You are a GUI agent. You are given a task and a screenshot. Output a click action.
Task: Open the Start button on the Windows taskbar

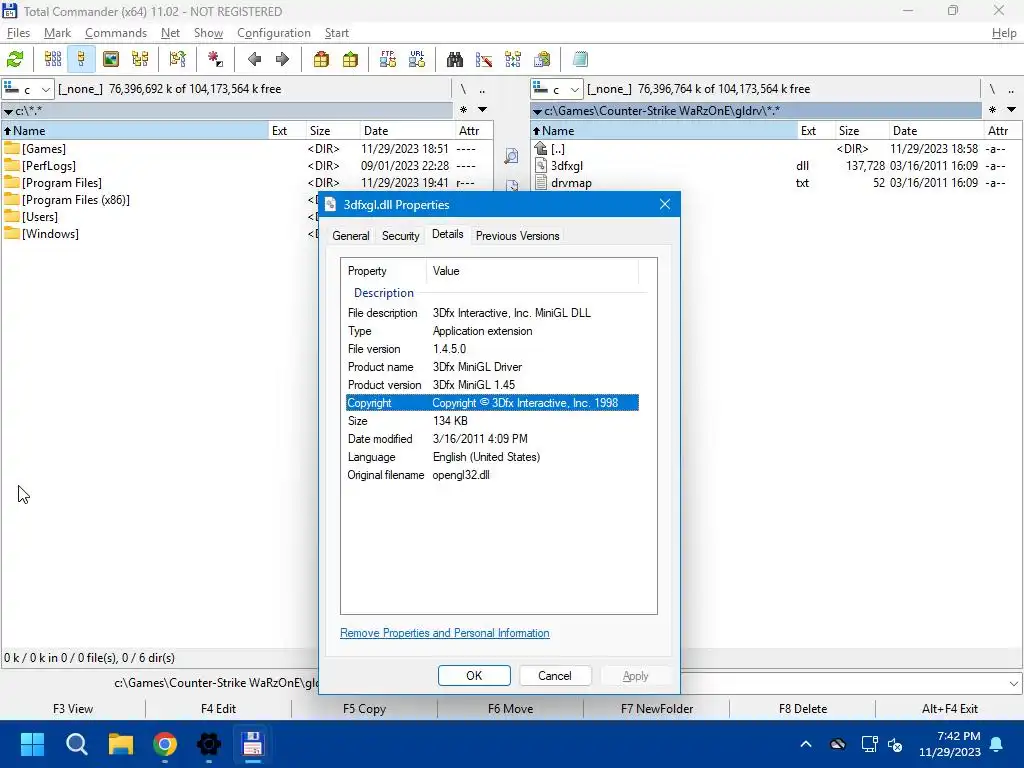(32, 744)
